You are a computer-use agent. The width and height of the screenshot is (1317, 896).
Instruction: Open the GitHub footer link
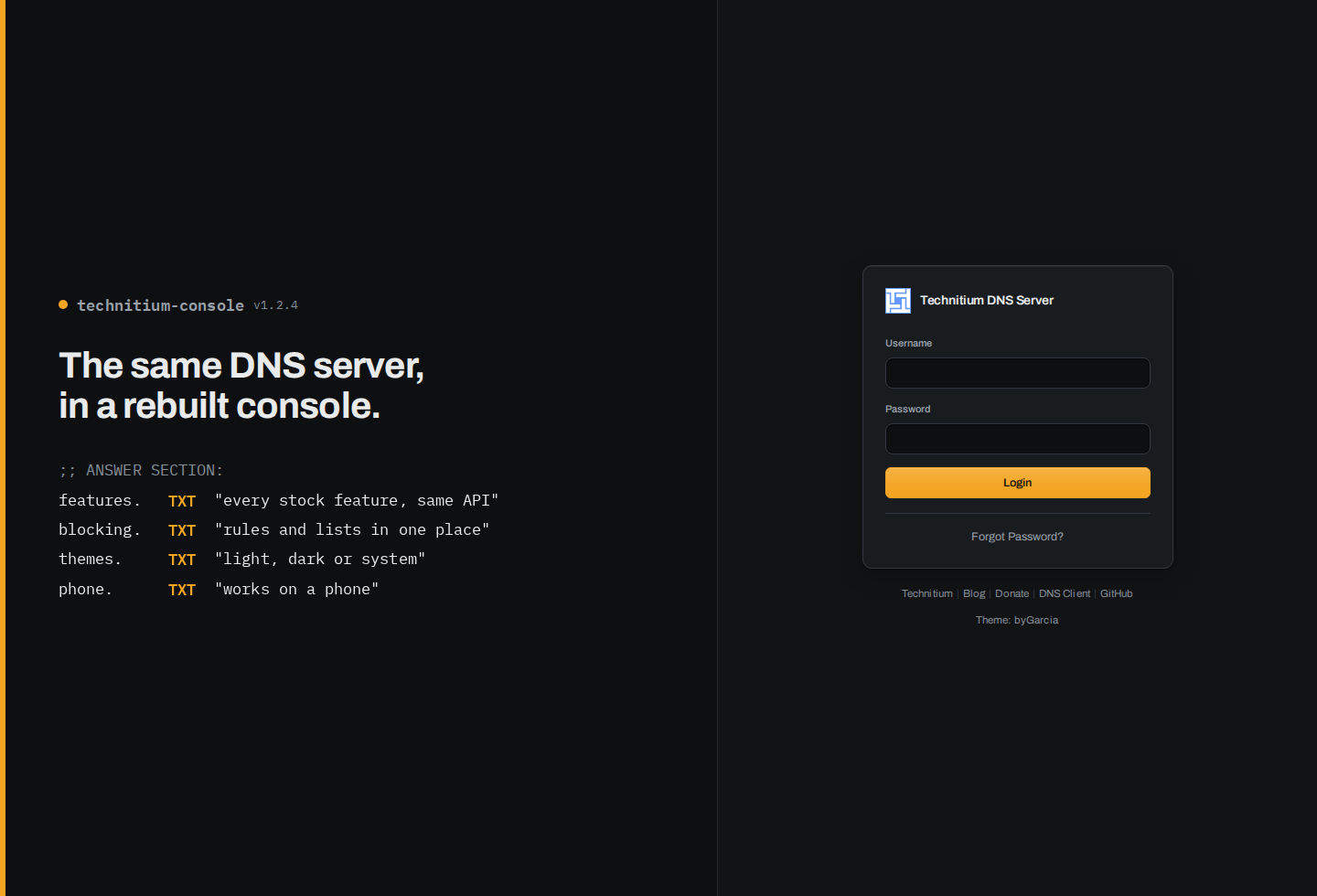(x=1116, y=593)
